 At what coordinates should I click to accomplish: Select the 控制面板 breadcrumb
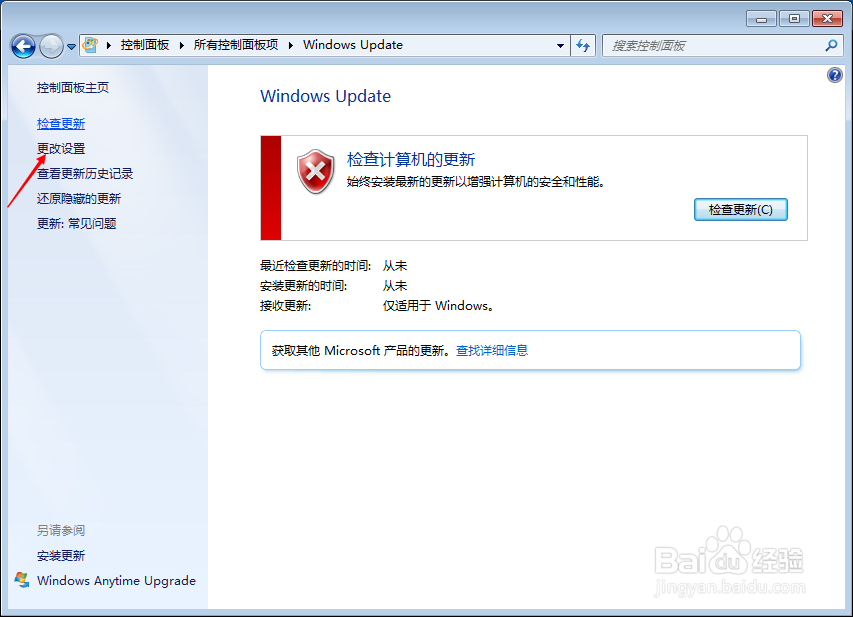pyautogui.click(x=145, y=45)
